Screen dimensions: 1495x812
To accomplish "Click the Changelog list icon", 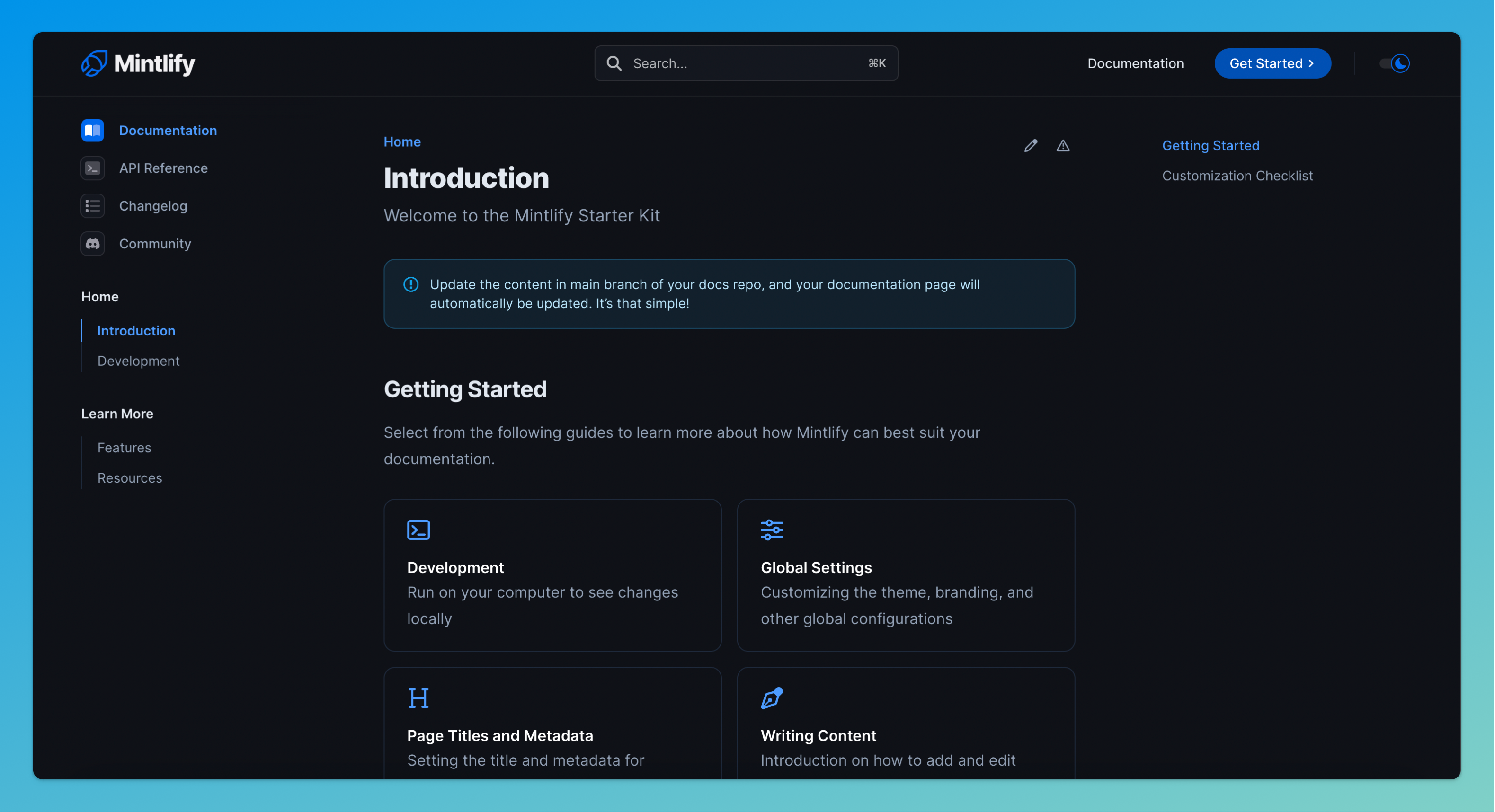I will 92,206.
